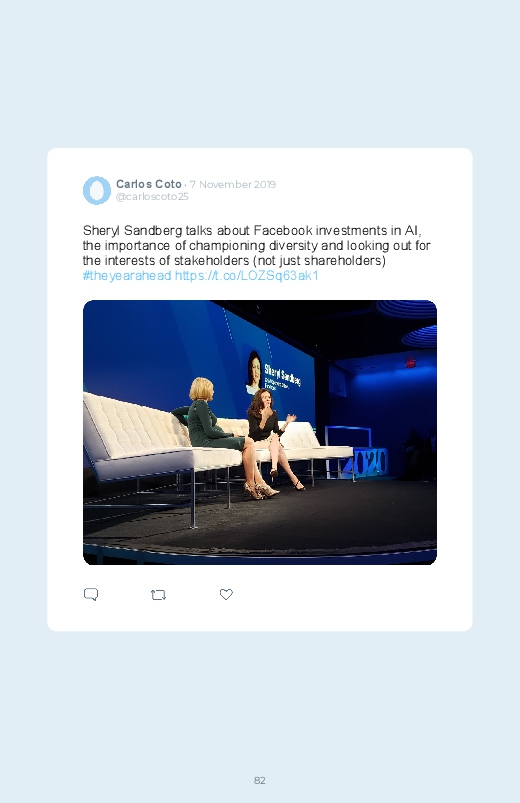Click the retweet arrows icon
Viewport: 520px width, 803px height.
click(x=158, y=595)
